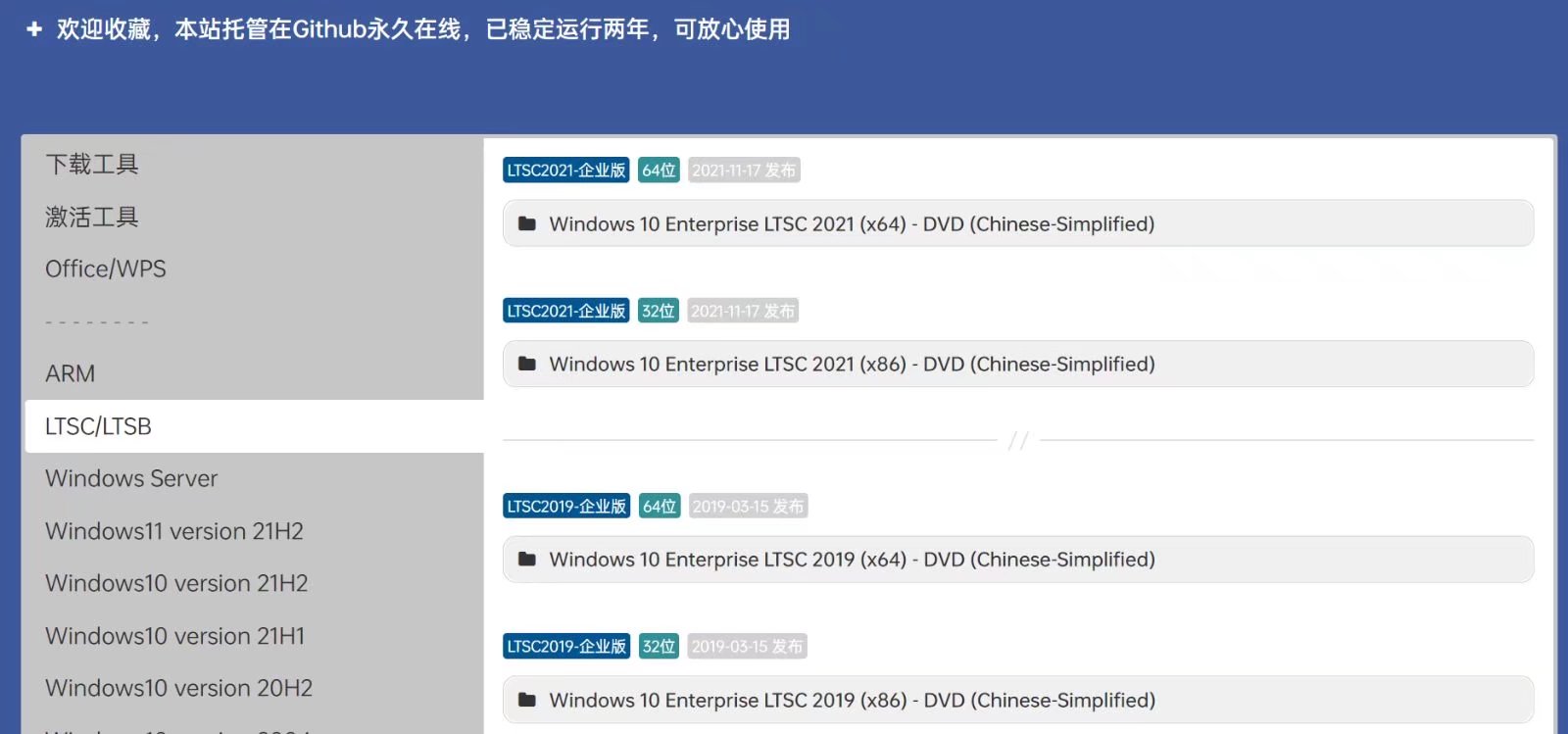Click the plus icon in the top banner
The width and height of the screenshot is (1568, 734).
(x=34, y=29)
